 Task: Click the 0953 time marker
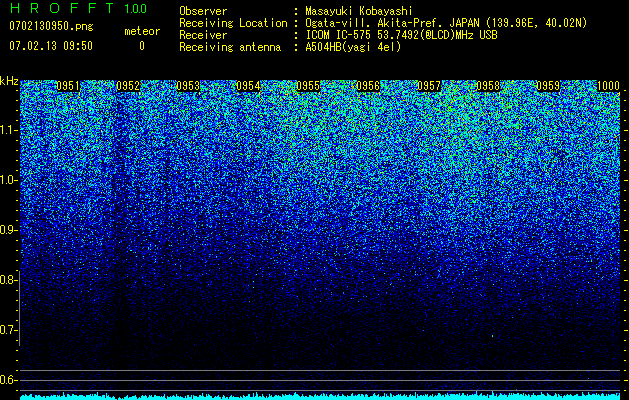[188, 86]
